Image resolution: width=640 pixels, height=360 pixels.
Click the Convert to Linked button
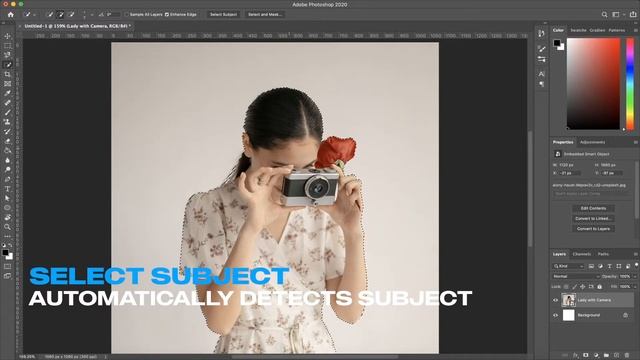pos(593,219)
